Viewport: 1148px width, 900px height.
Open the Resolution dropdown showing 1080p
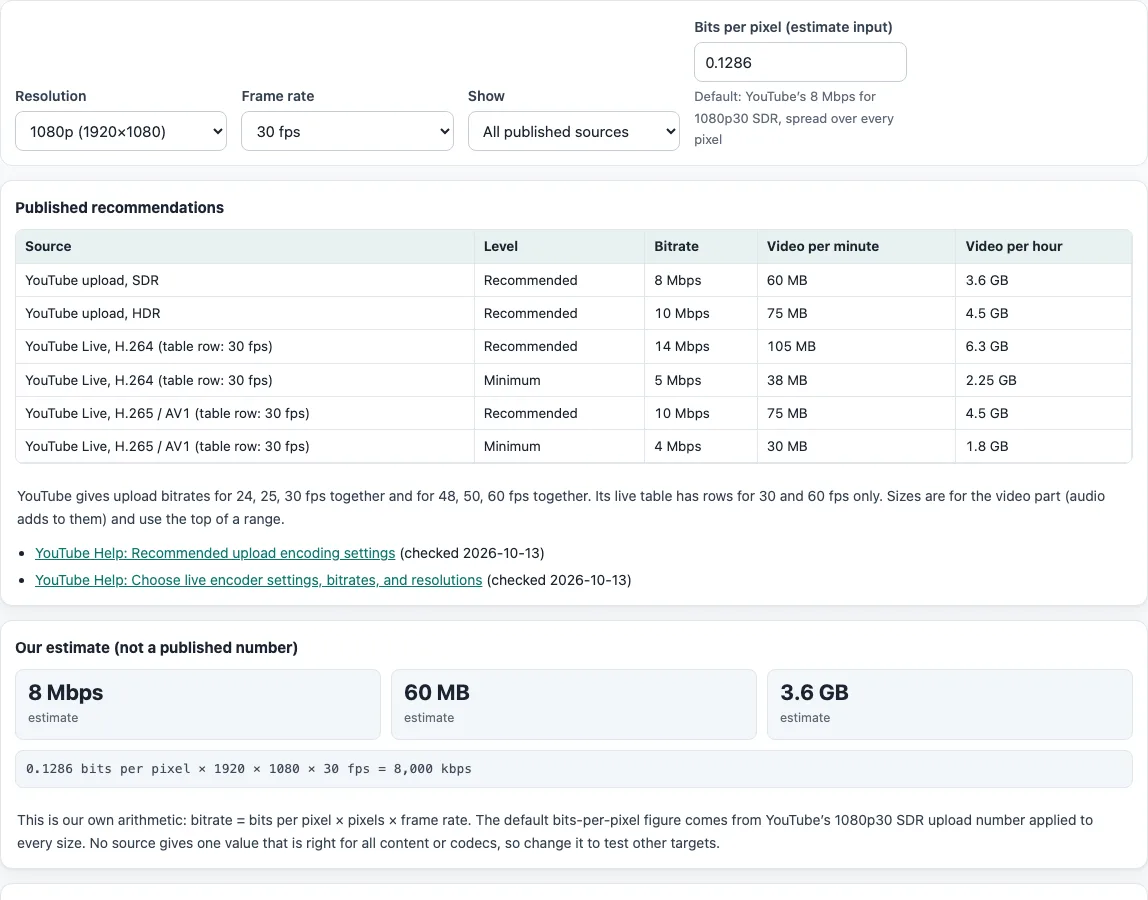click(121, 131)
